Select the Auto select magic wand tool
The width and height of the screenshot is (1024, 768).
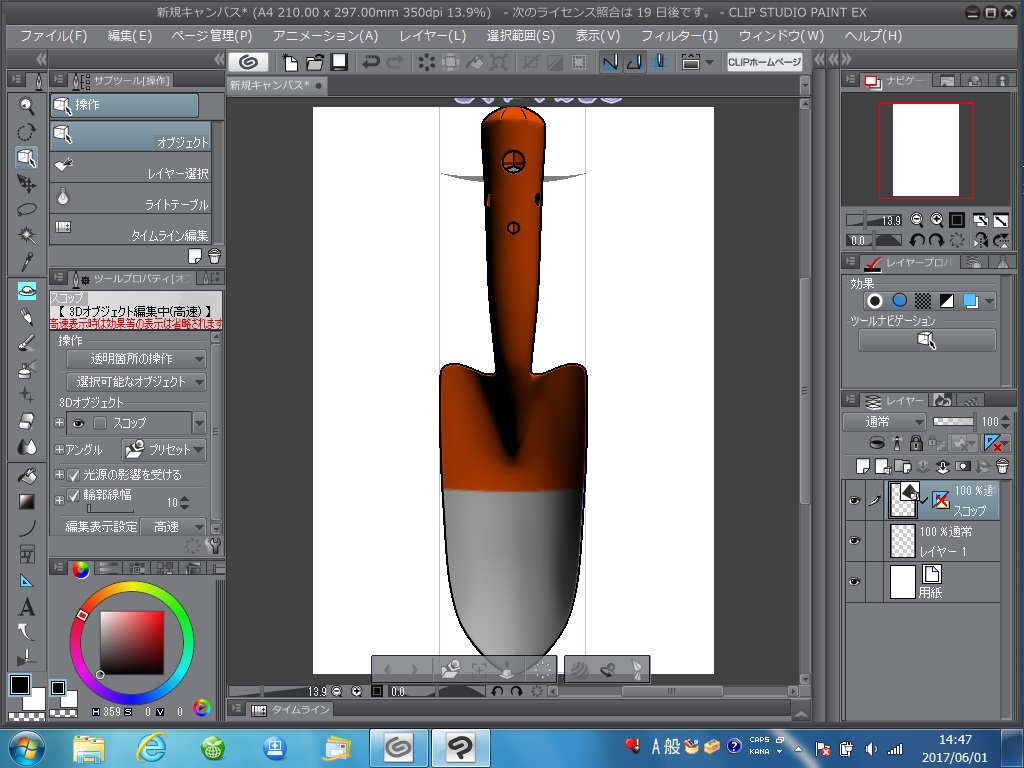[27, 236]
